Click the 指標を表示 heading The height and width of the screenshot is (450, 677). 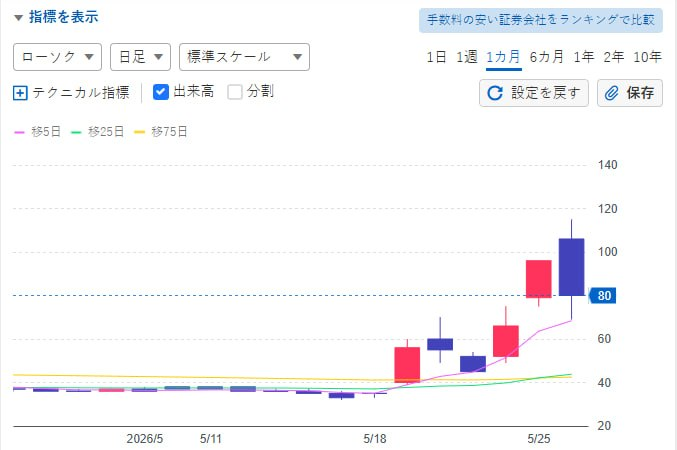tap(63, 17)
